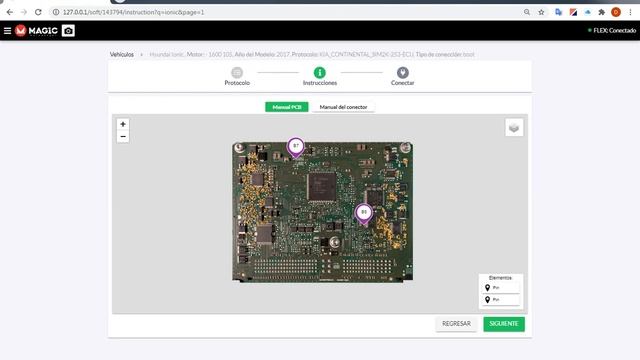Click the blue cloud extension icon
The height and width of the screenshot is (360, 640).
587,12
